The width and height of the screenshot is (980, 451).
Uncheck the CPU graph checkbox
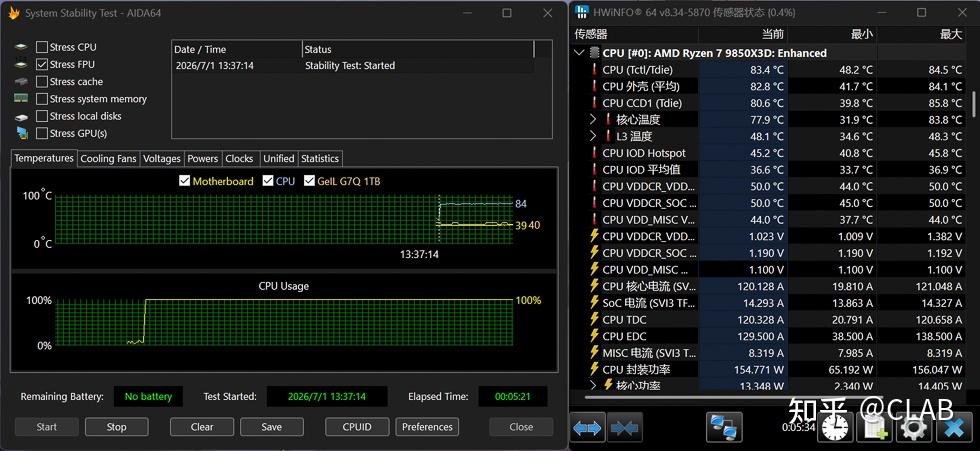(268, 181)
